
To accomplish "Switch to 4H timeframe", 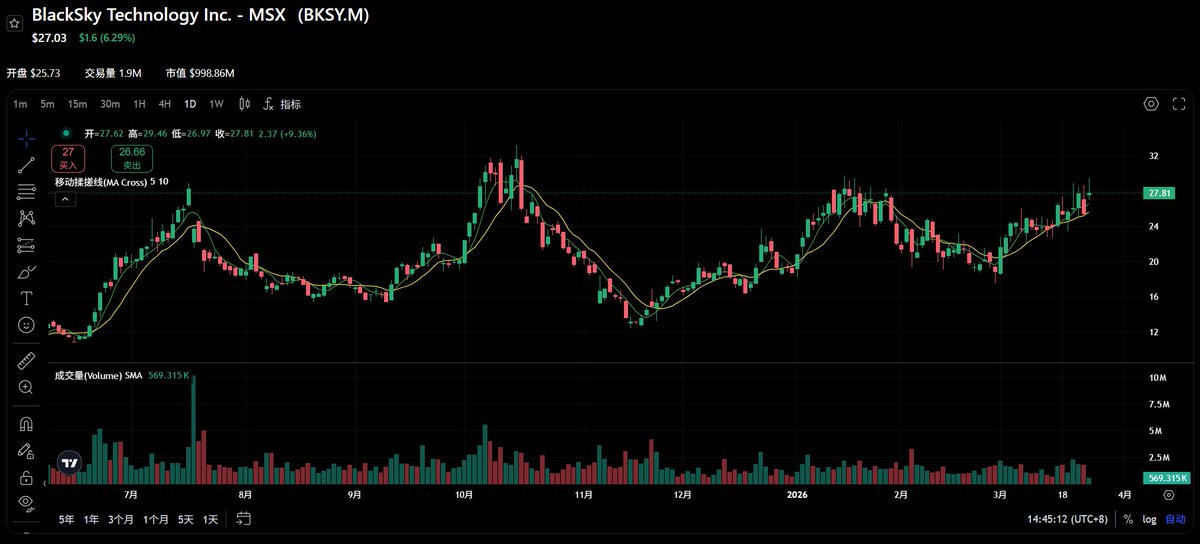I will click(x=165, y=104).
